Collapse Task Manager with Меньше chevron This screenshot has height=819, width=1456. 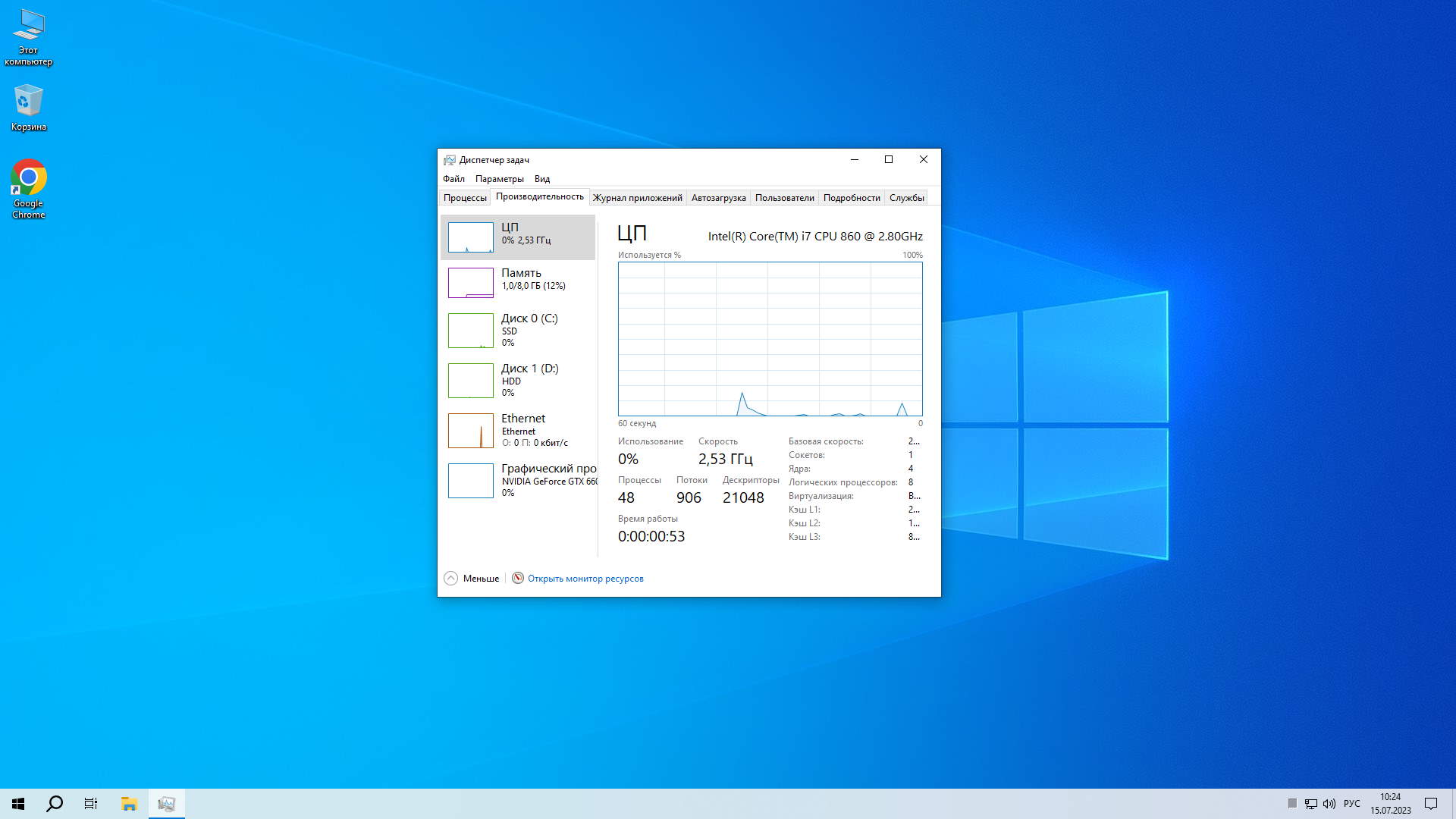click(450, 579)
